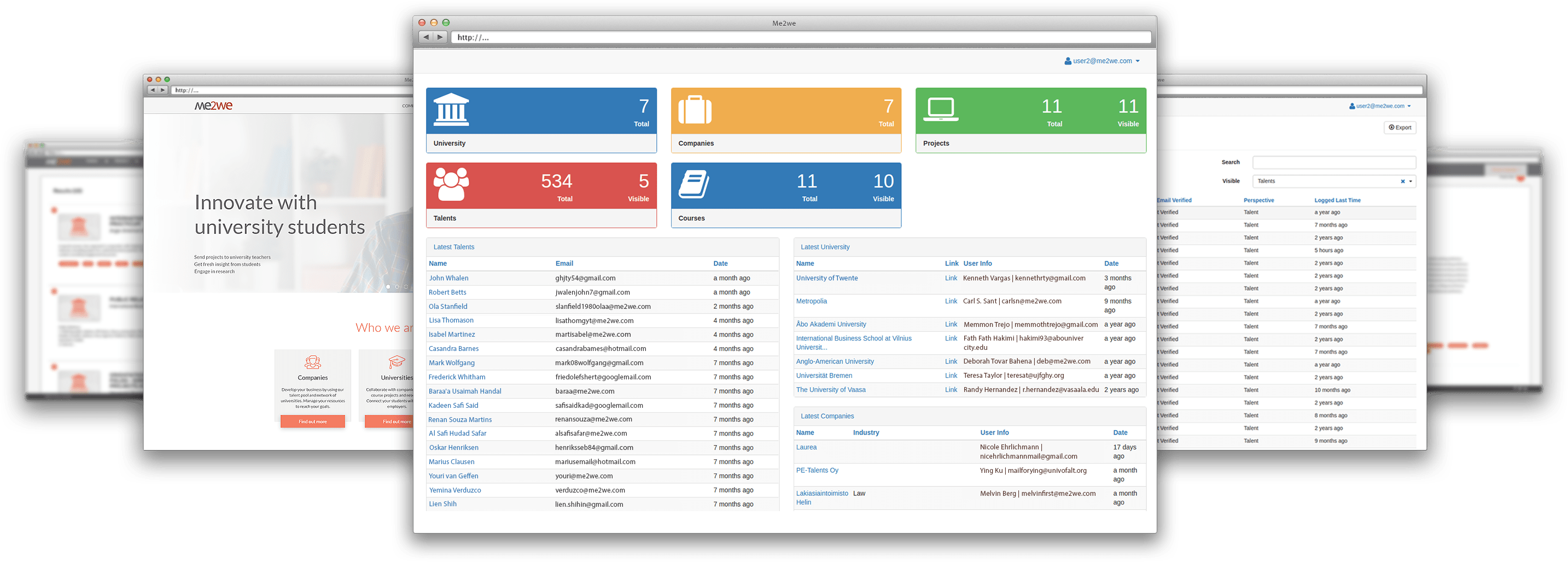Image resolution: width=1568 pixels, height=562 pixels.
Task: Open Metropolia university entry
Action: pyautogui.click(x=812, y=301)
